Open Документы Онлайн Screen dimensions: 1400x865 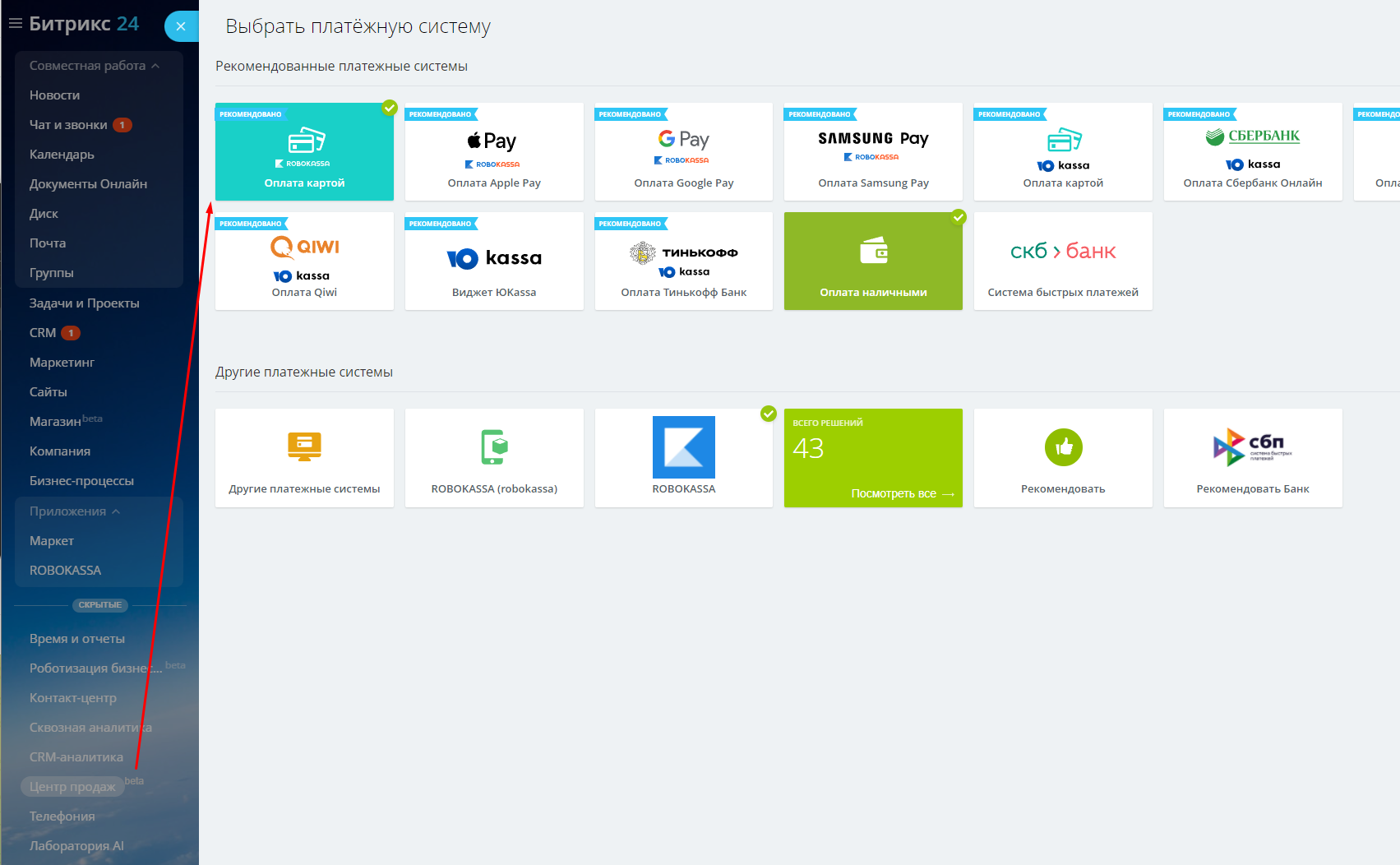pos(88,184)
